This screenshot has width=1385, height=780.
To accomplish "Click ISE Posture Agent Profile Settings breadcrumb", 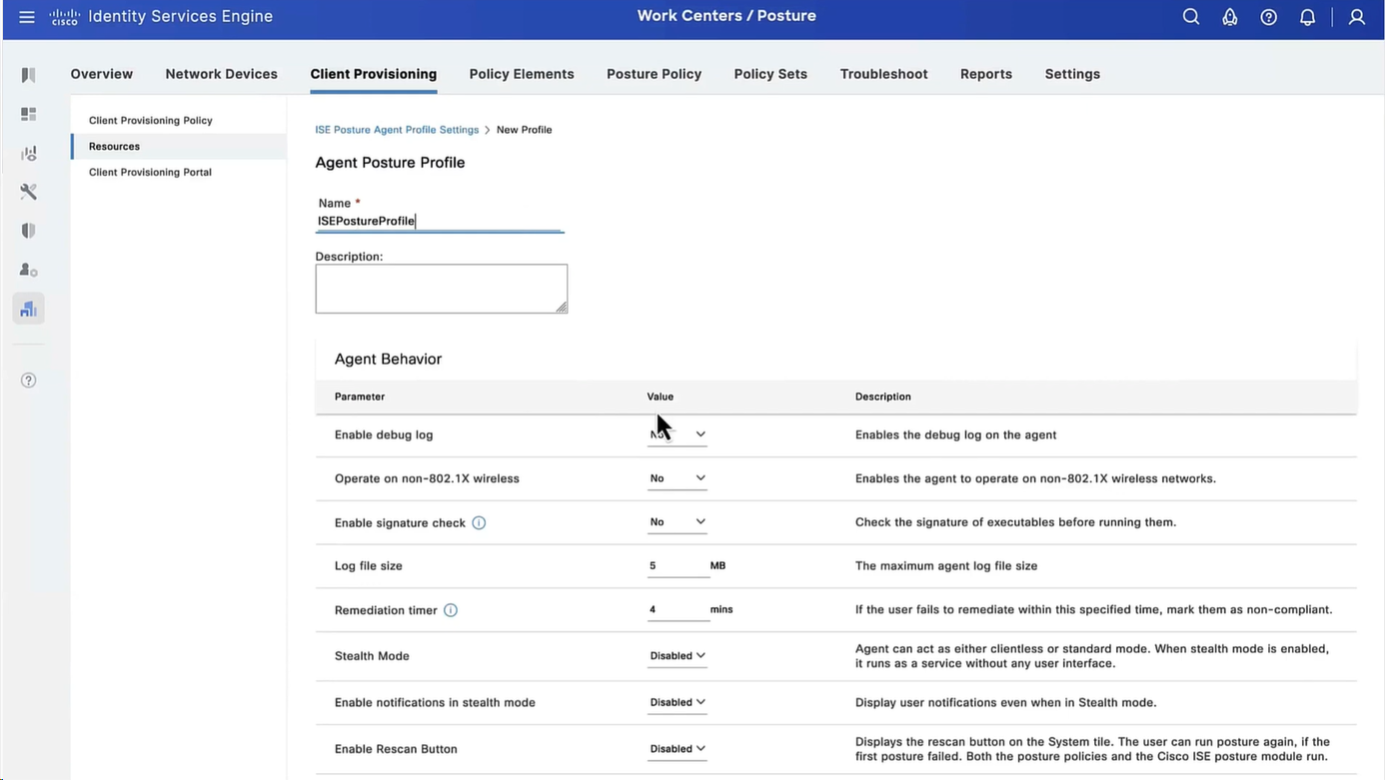I will coord(397,130).
